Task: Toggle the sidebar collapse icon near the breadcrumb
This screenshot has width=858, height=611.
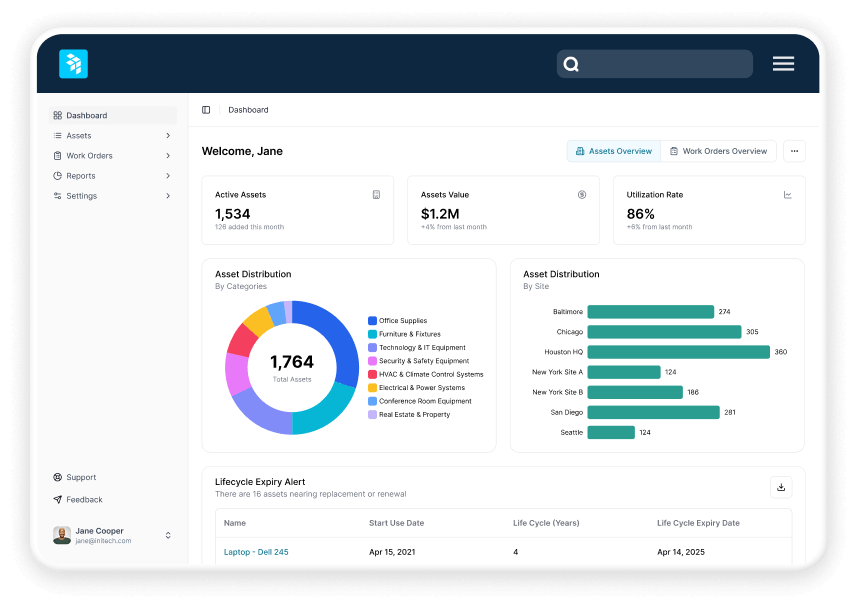Action: tap(206, 109)
